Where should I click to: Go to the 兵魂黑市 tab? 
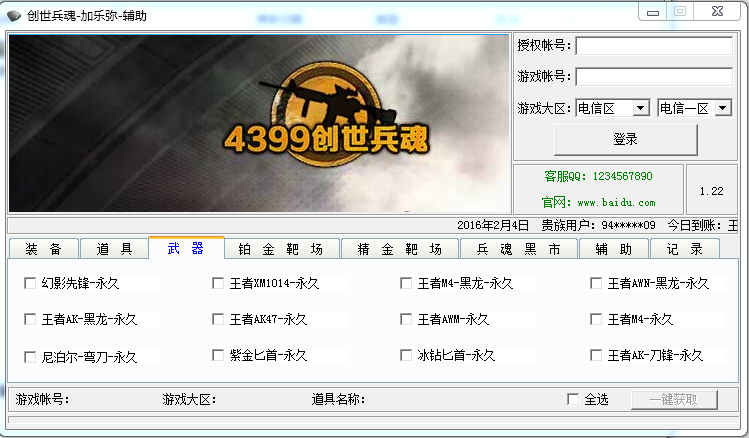click(x=519, y=249)
